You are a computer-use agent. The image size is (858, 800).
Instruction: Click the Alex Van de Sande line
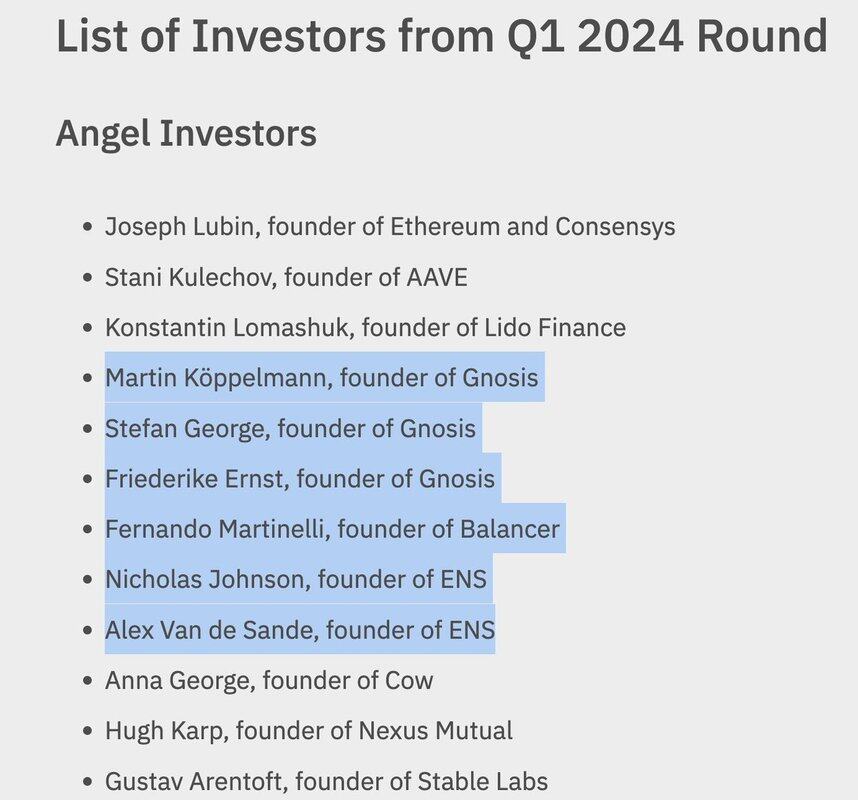tap(299, 630)
